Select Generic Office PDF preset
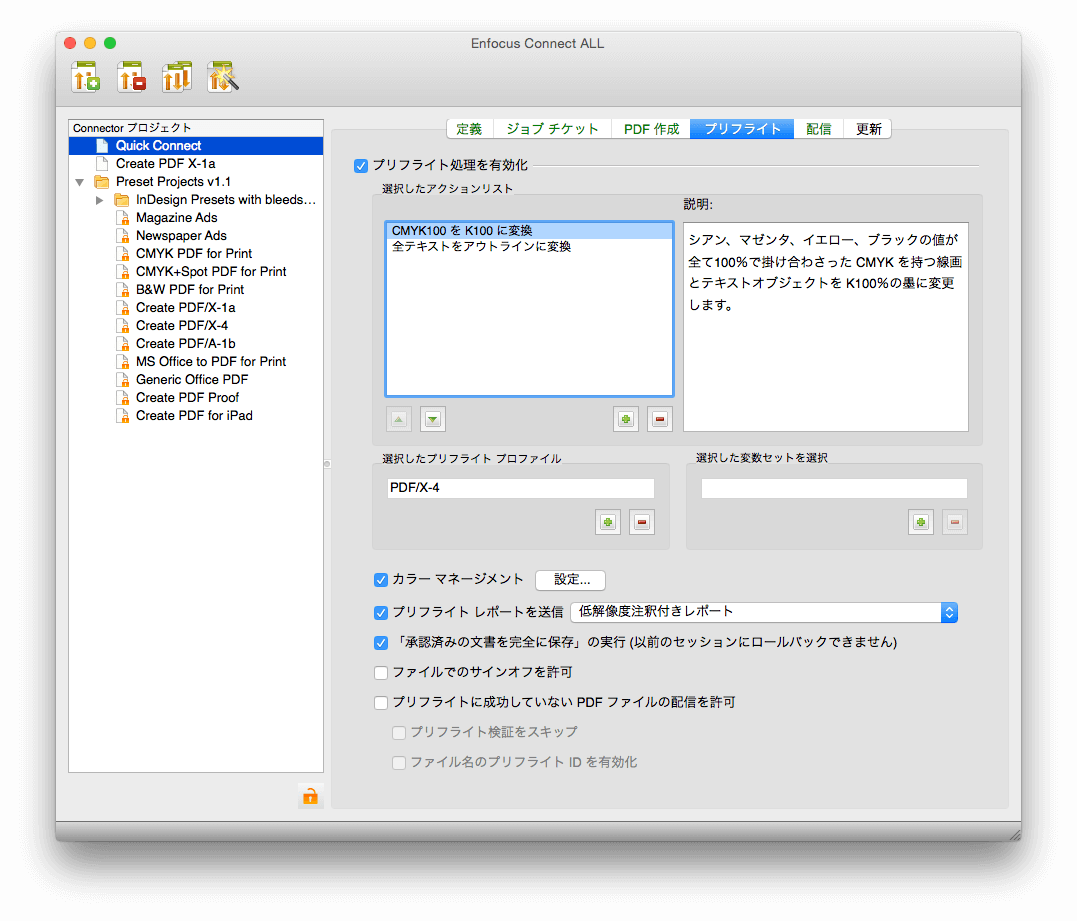The image size is (1077, 921). 196,380
